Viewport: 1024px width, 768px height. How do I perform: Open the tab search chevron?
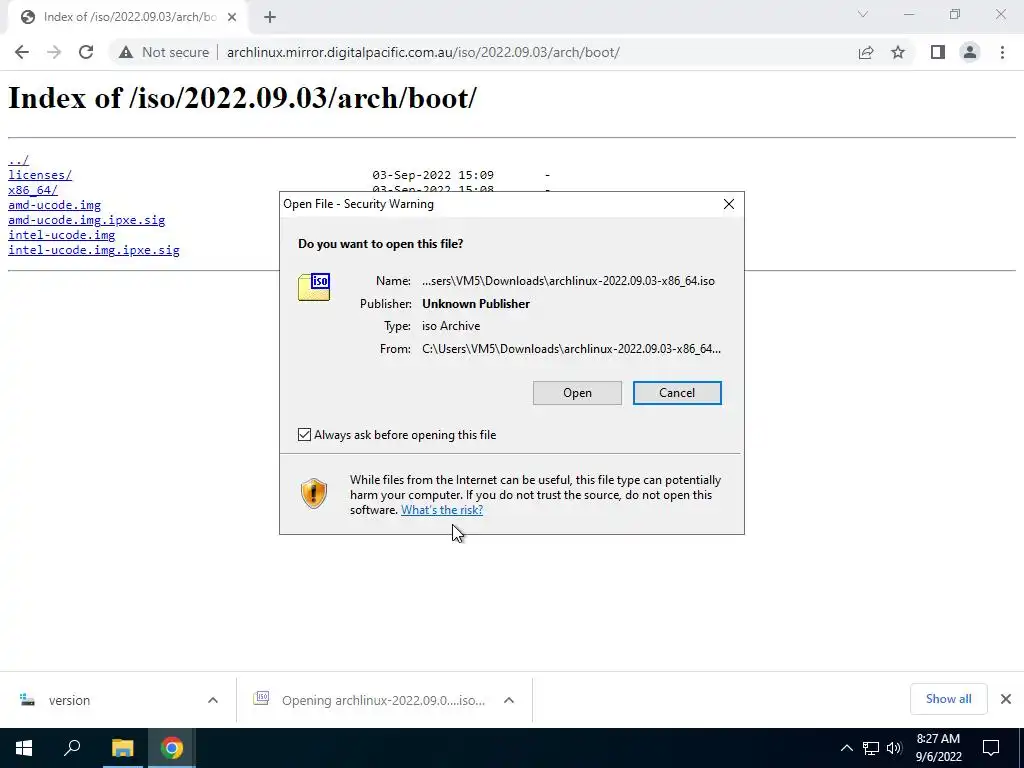[863, 14]
